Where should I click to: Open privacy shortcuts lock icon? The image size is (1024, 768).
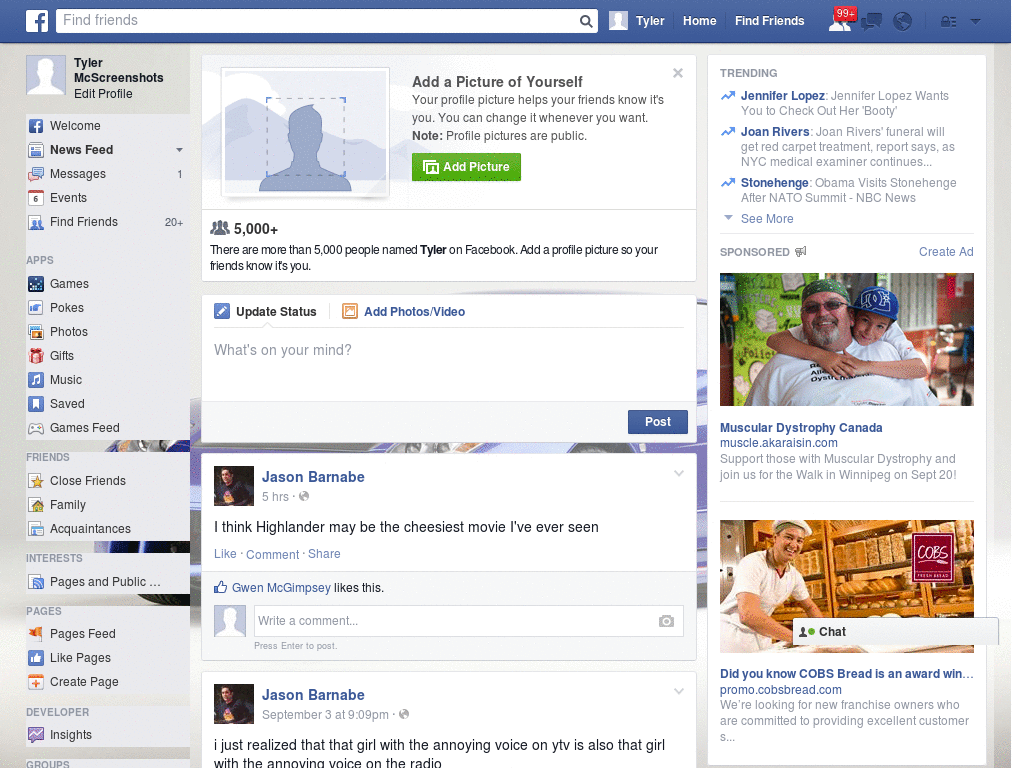coord(949,22)
